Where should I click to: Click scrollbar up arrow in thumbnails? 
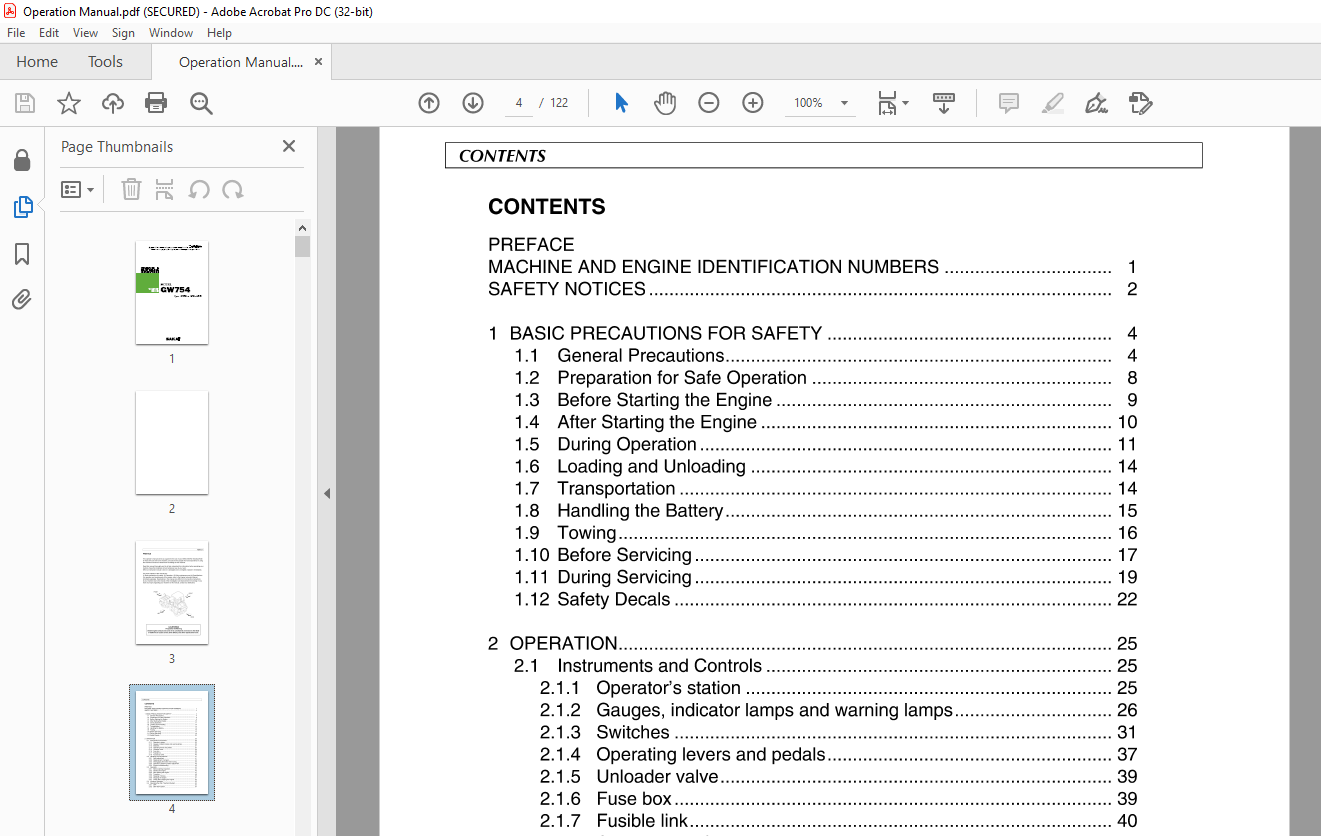(303, 227)
